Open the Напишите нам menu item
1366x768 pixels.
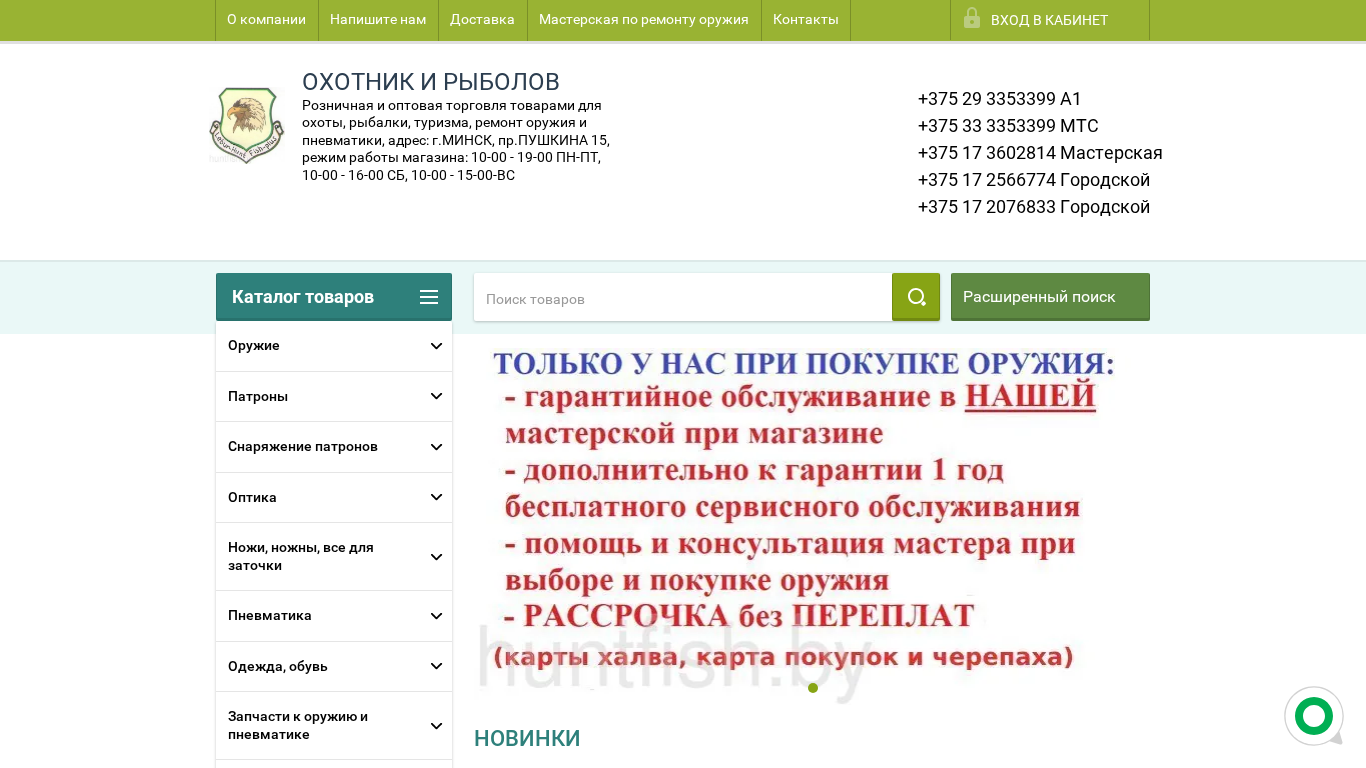click(378, 20)
